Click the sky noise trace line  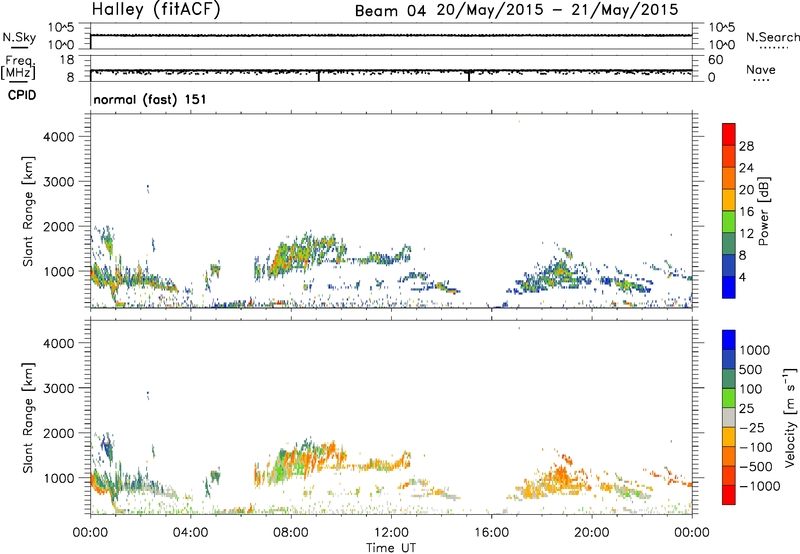(391, 35)
